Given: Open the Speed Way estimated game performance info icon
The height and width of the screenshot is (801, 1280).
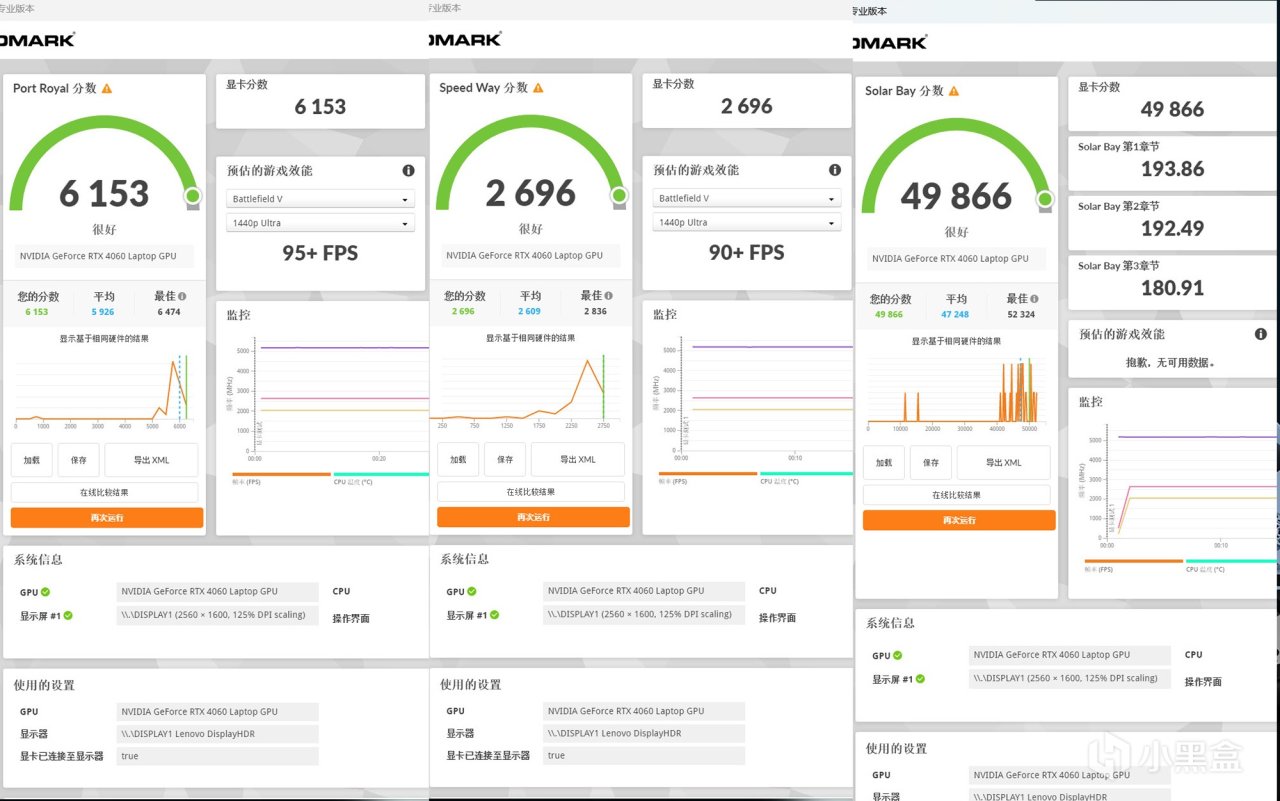Looking at the screenshot, I should coord(835,170).
